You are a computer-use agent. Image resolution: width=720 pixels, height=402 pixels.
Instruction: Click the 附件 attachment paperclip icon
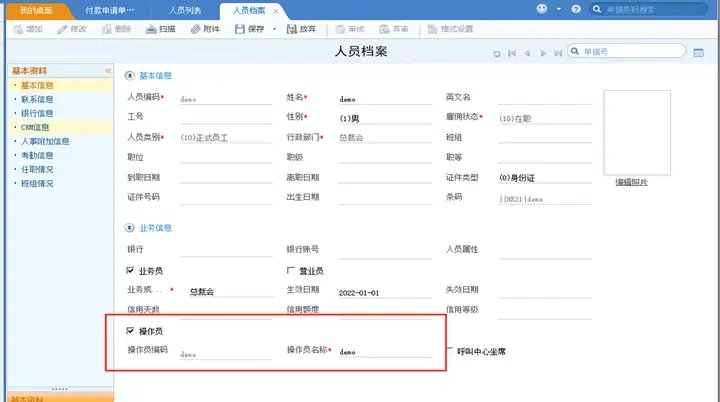point(196,29)
